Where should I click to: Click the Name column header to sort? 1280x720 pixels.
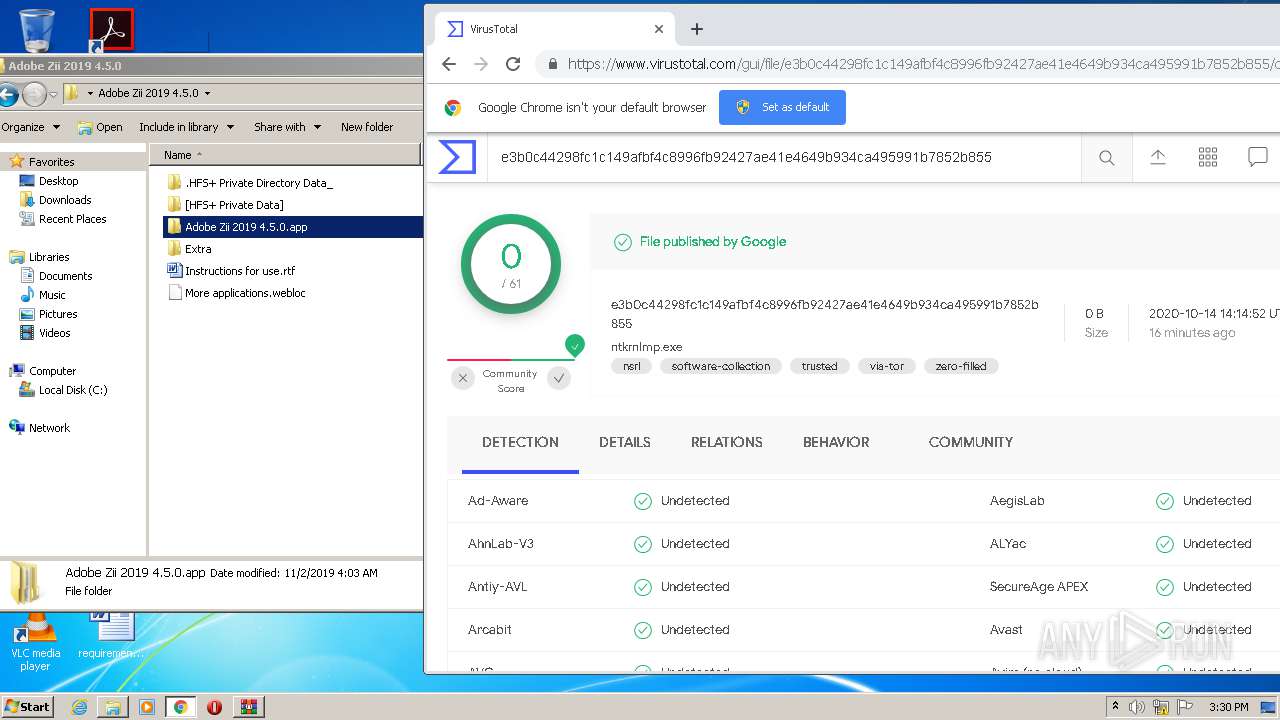(285, 155)
